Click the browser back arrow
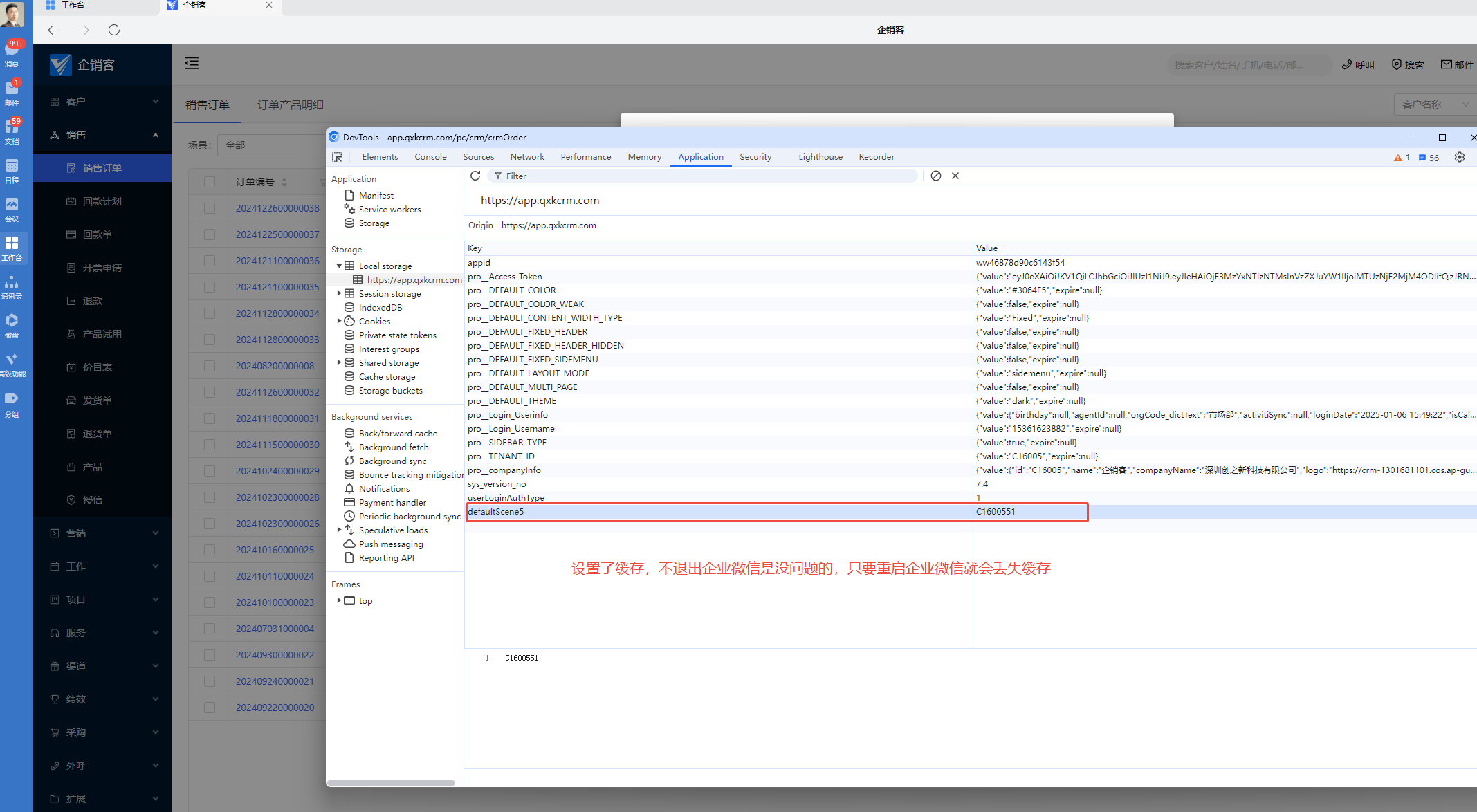The image size is (1477, 812). (x=53, y=30)
